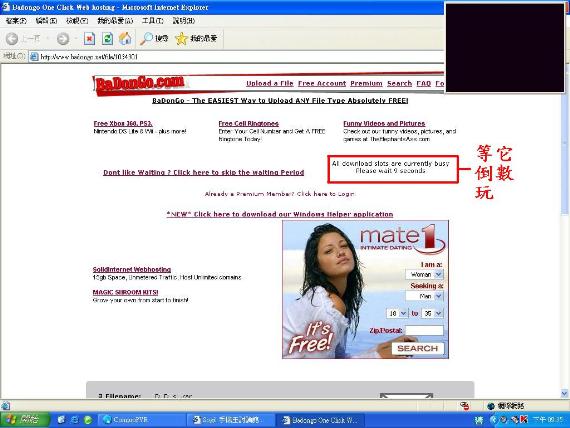Click the Zip/Postal input field
The width and height of the screenshot is (570, 428).
424,330
